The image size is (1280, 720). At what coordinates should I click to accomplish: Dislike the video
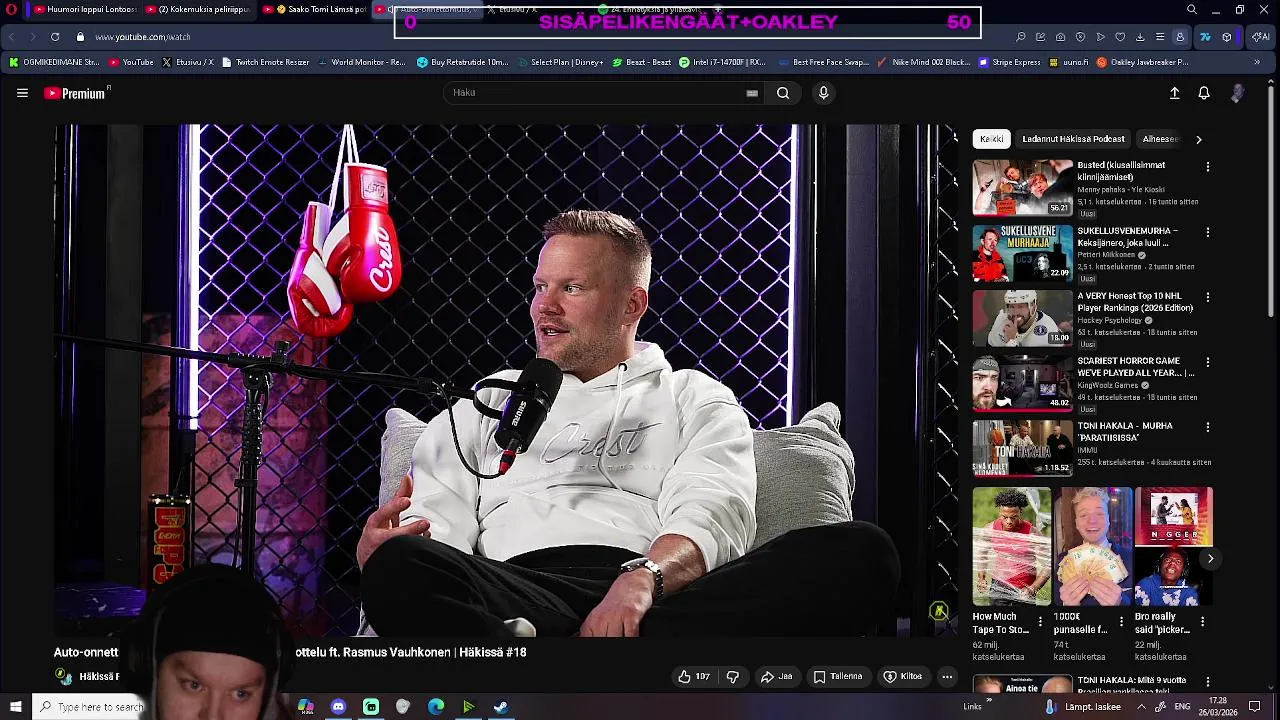[733, 677]
